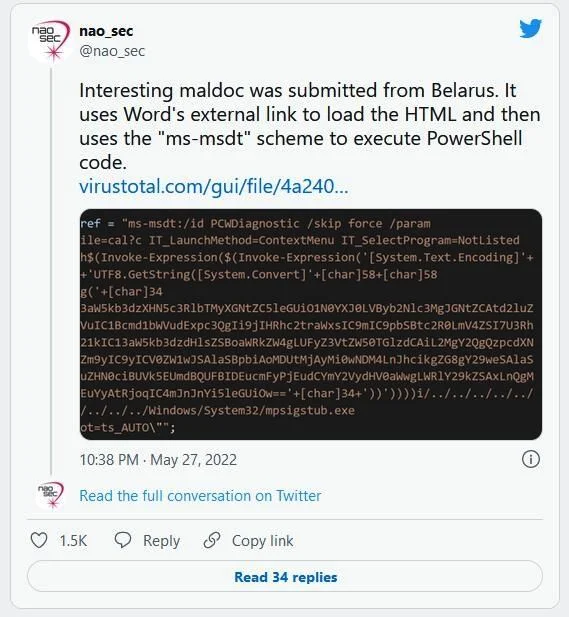
Task: Open the nao_sec display name
Action: tap(106, 31)
